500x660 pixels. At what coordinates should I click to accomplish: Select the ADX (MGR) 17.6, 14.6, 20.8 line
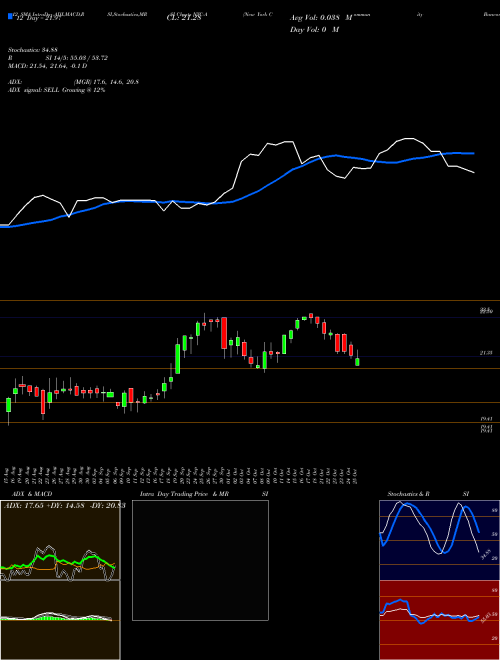tap(73, 82)
